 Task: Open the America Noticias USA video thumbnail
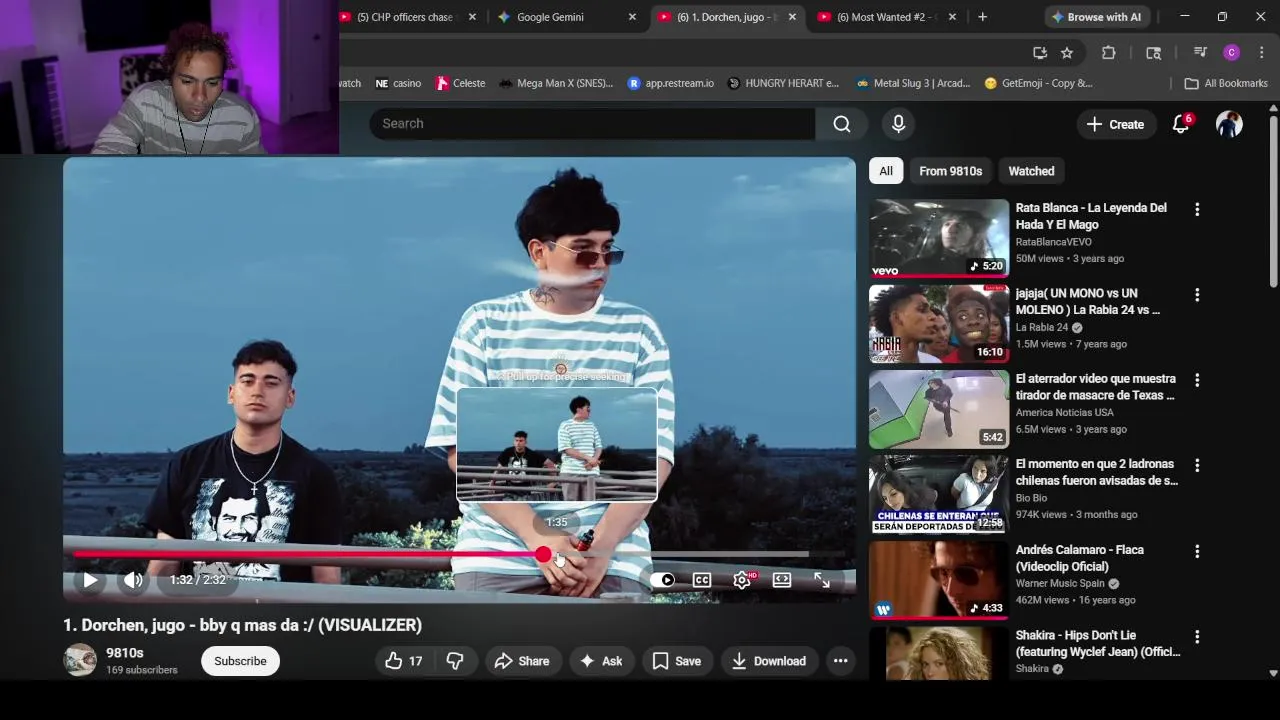939,409
